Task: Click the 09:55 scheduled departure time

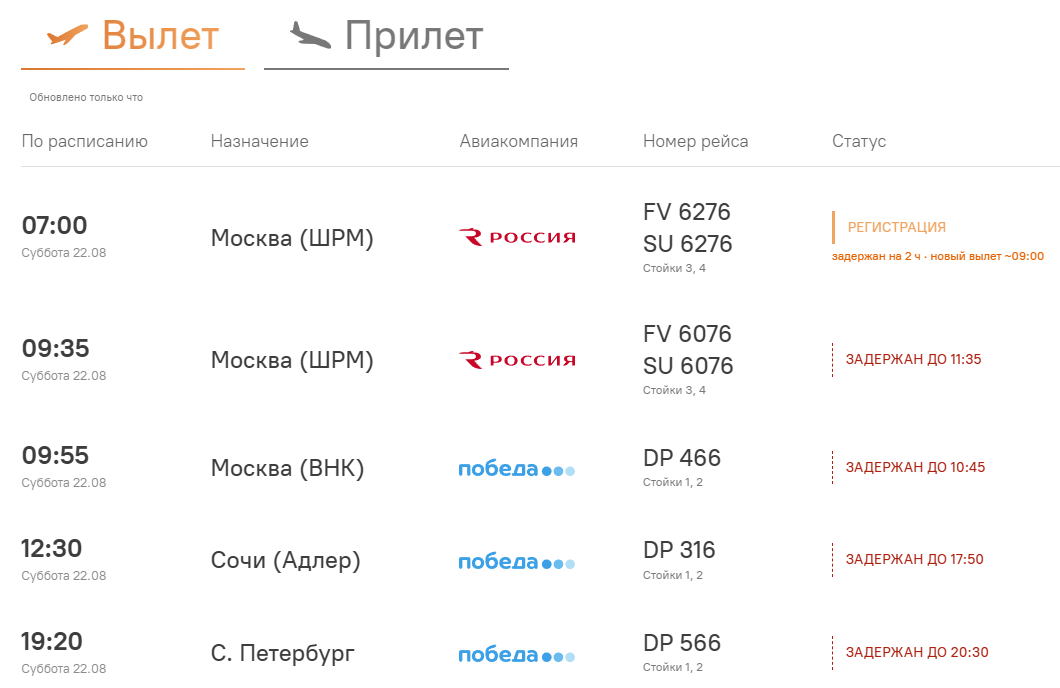Action: [55, 456]
